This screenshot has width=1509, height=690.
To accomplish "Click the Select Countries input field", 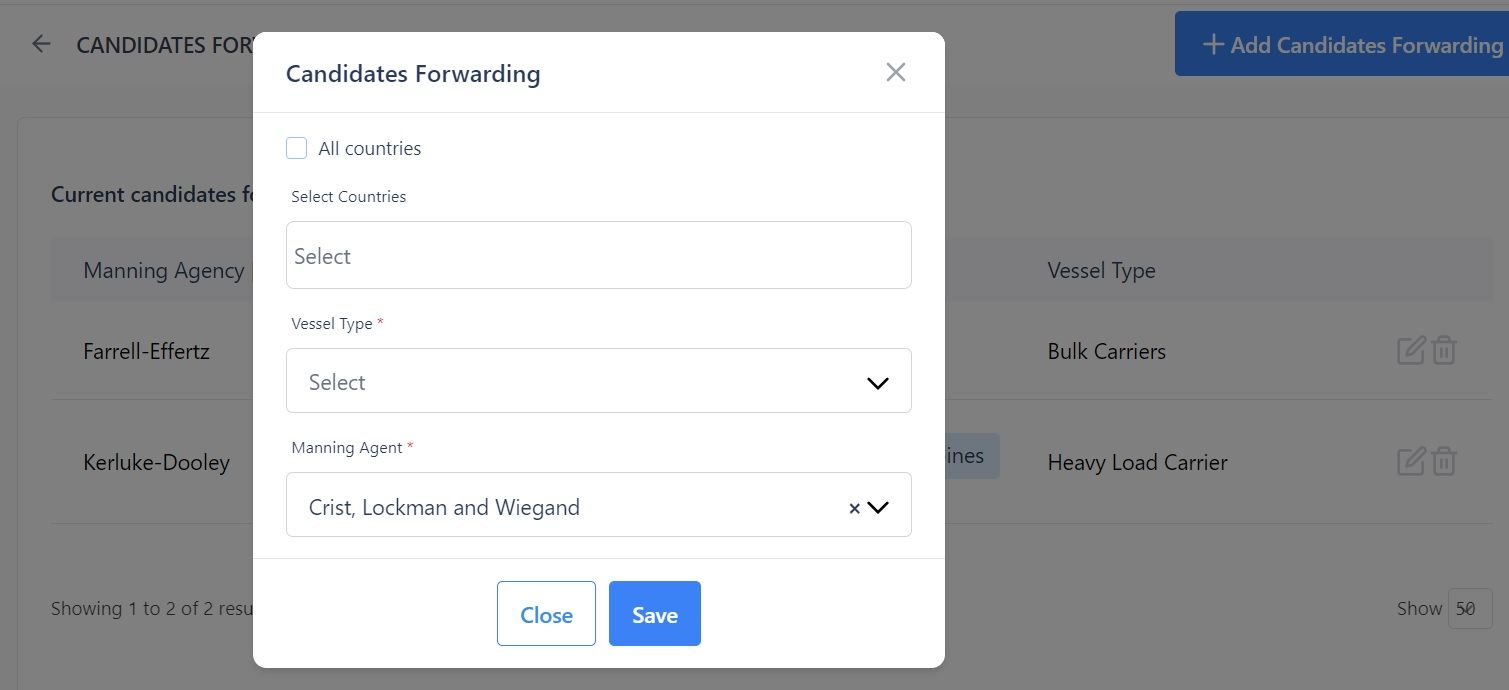I will 599,255.
